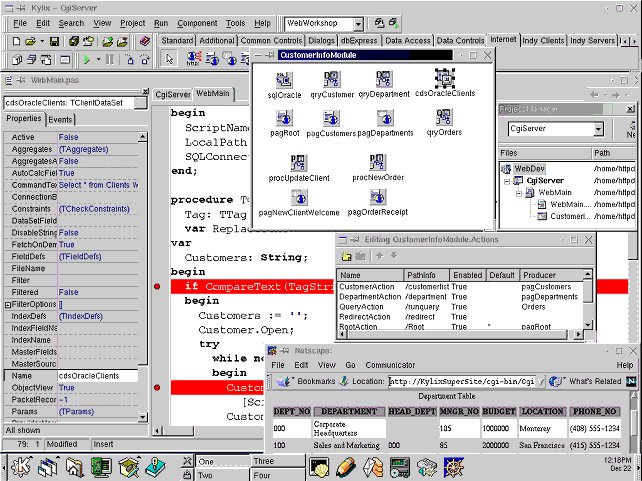This screenshot has height=481, width=642.
Task: Select the procNewOrder component icon
Action: [377, 162]
